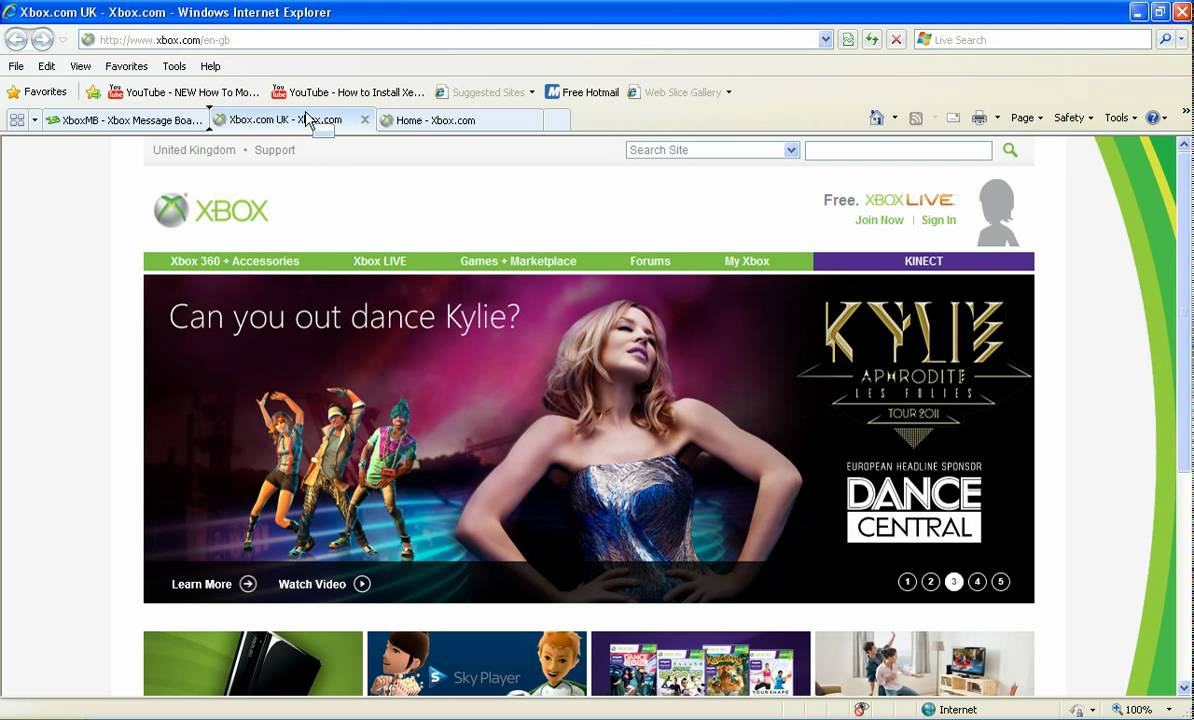Open the Edit menu

(x=46, y=66)
